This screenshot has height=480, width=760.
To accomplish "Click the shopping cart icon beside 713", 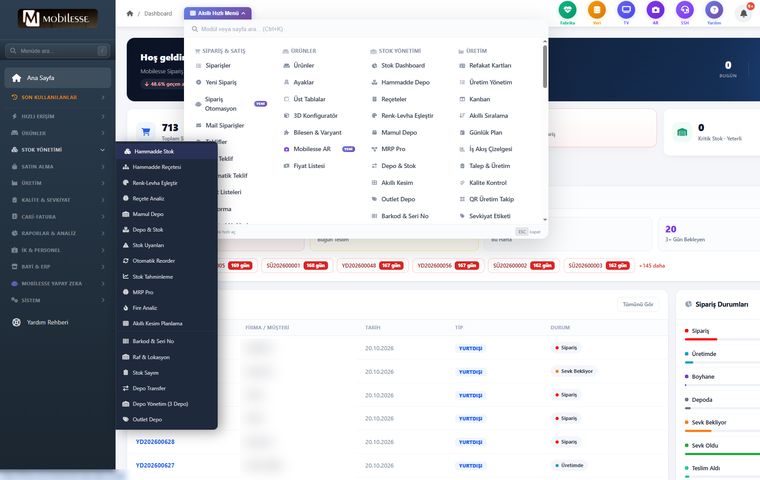I will tap(146, 132).
